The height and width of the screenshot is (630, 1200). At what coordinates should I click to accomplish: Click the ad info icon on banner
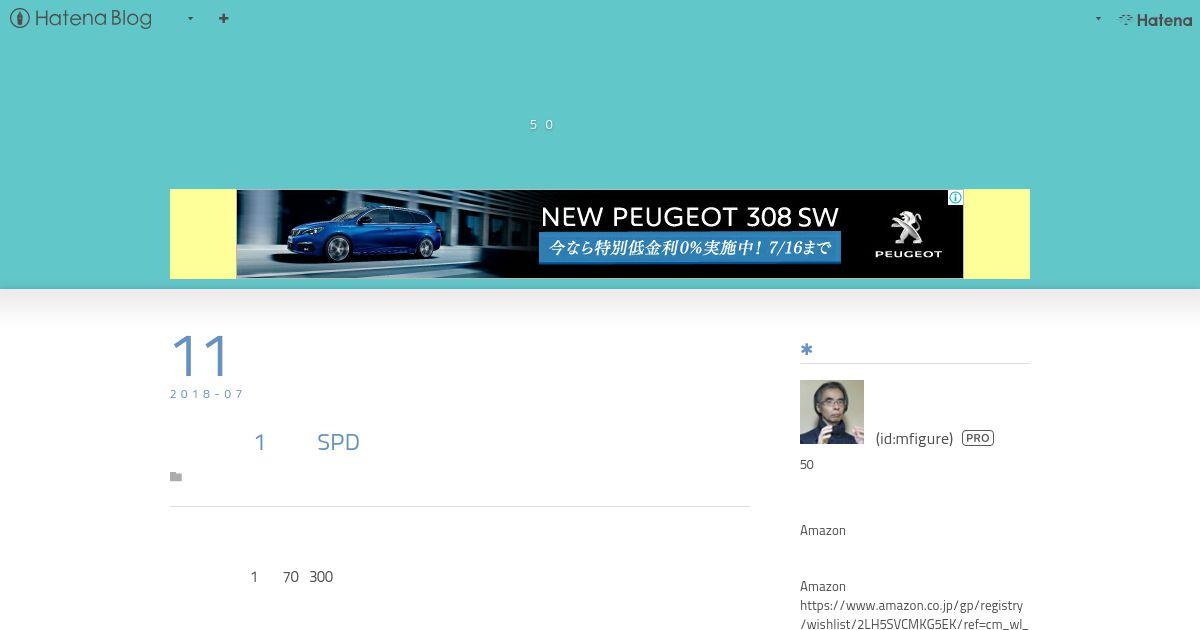[x=955, y=198]
